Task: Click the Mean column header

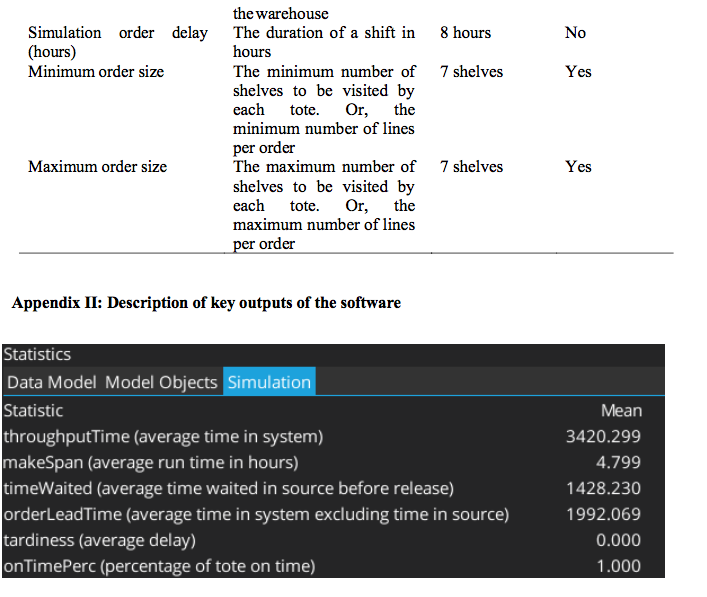Action: (x=621, y=410)
